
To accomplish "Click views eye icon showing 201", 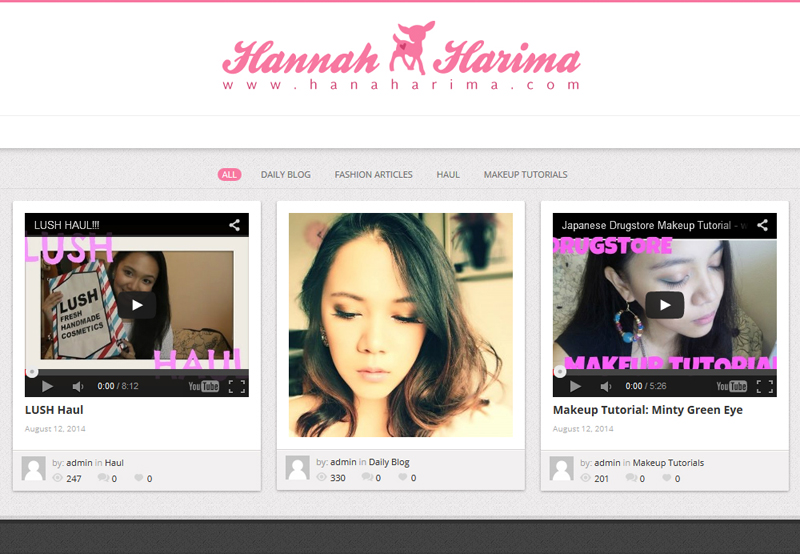I will 586,478.
